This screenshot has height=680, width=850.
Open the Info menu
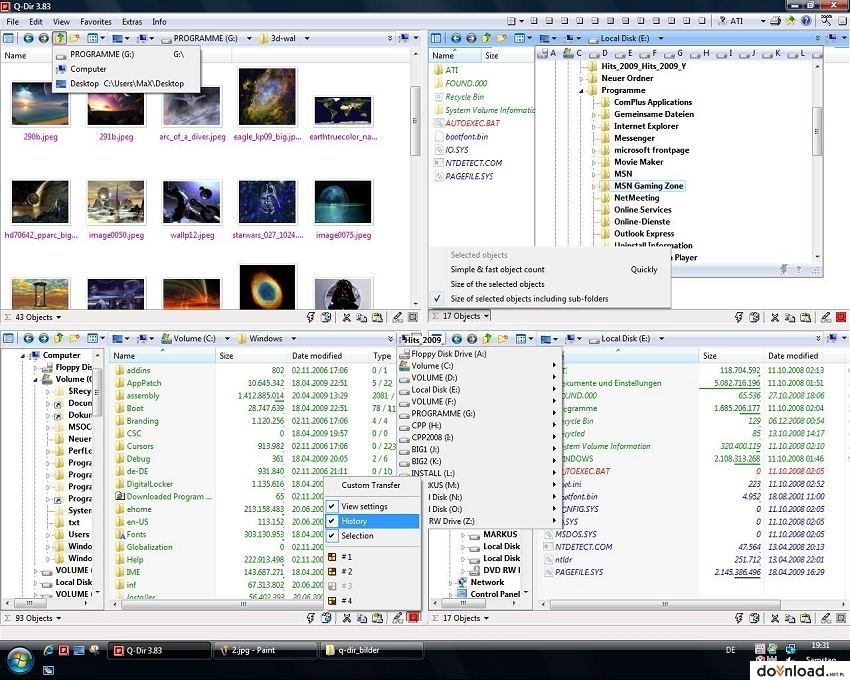[159, 22]
